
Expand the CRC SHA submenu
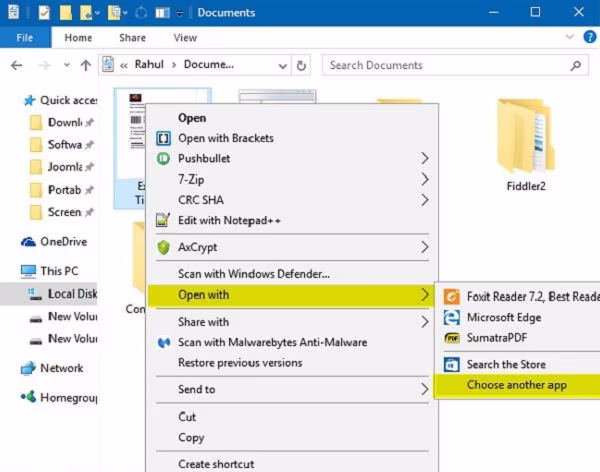click(292, 200)
